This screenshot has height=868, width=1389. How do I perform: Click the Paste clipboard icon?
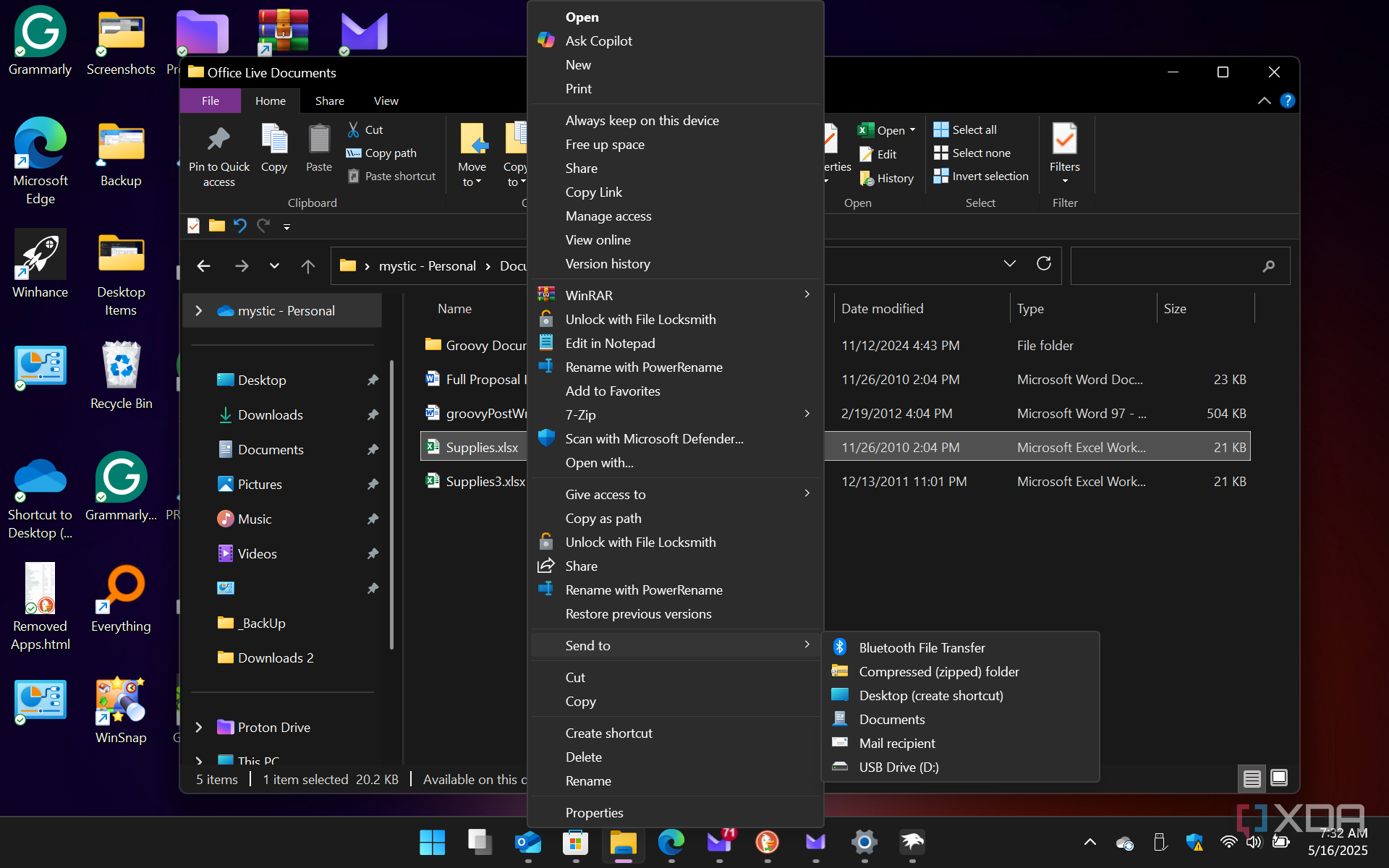(319, 138)
